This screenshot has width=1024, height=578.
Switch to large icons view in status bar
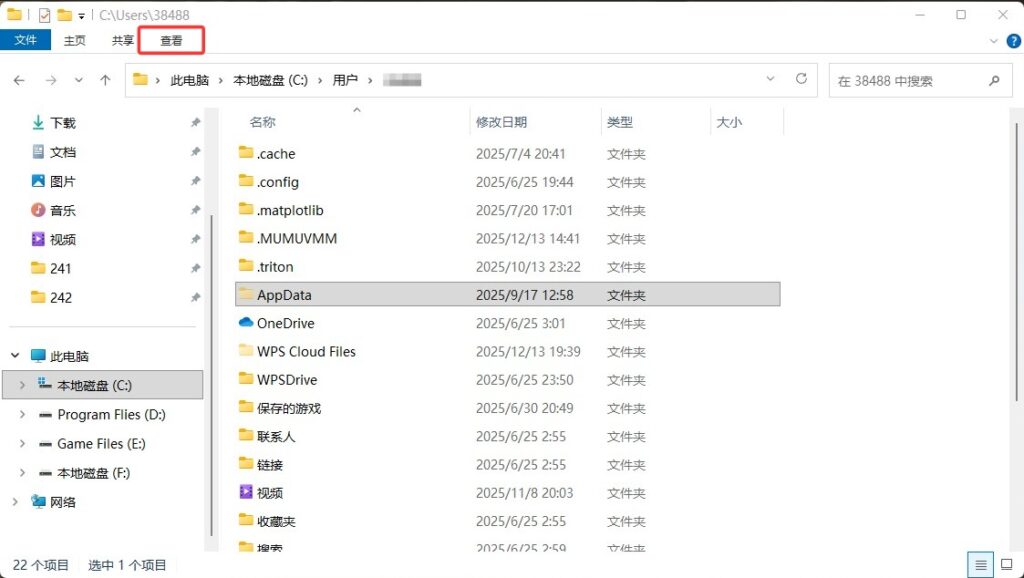(x=1006, y=565)
